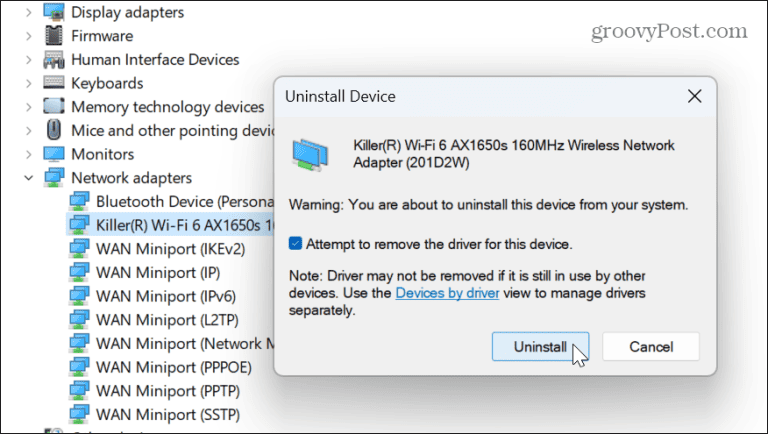The image size is (768, 434).
Task: Expand the Display adapters category
Action: click(x=27, y=11)
